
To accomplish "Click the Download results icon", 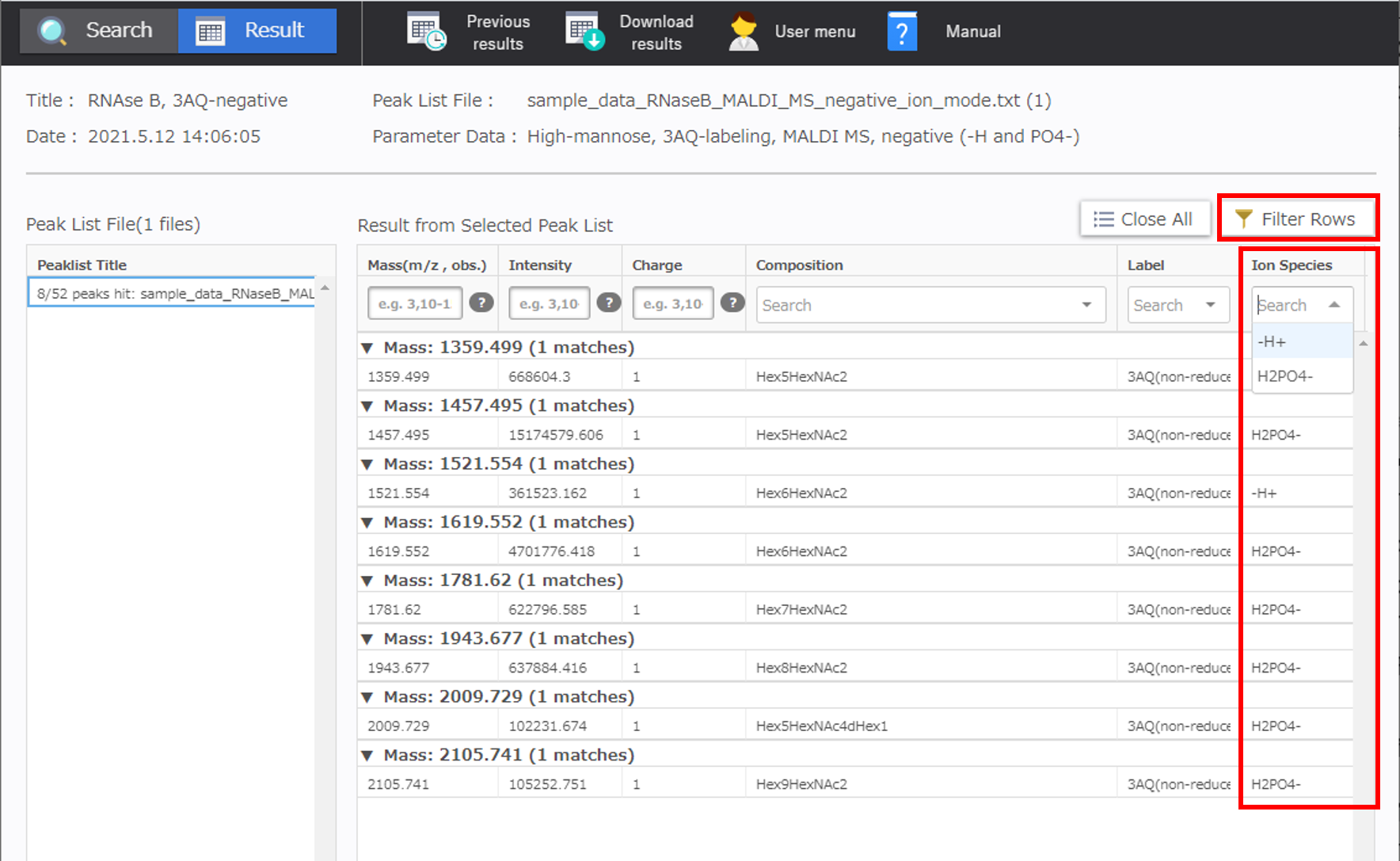I will pyautogui.click(x=584, y=32).
